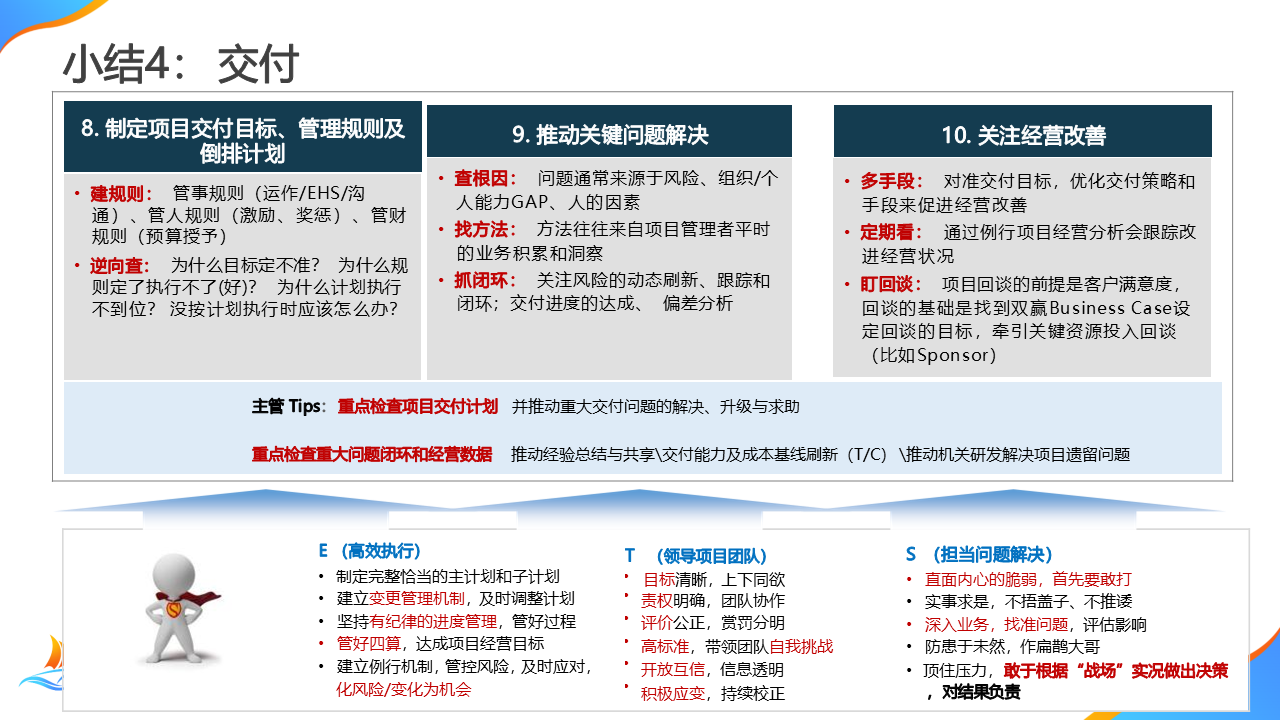Click bullet 制定完整恰当的主计划和子计划
1280x720 pixels.
(448, 576)
